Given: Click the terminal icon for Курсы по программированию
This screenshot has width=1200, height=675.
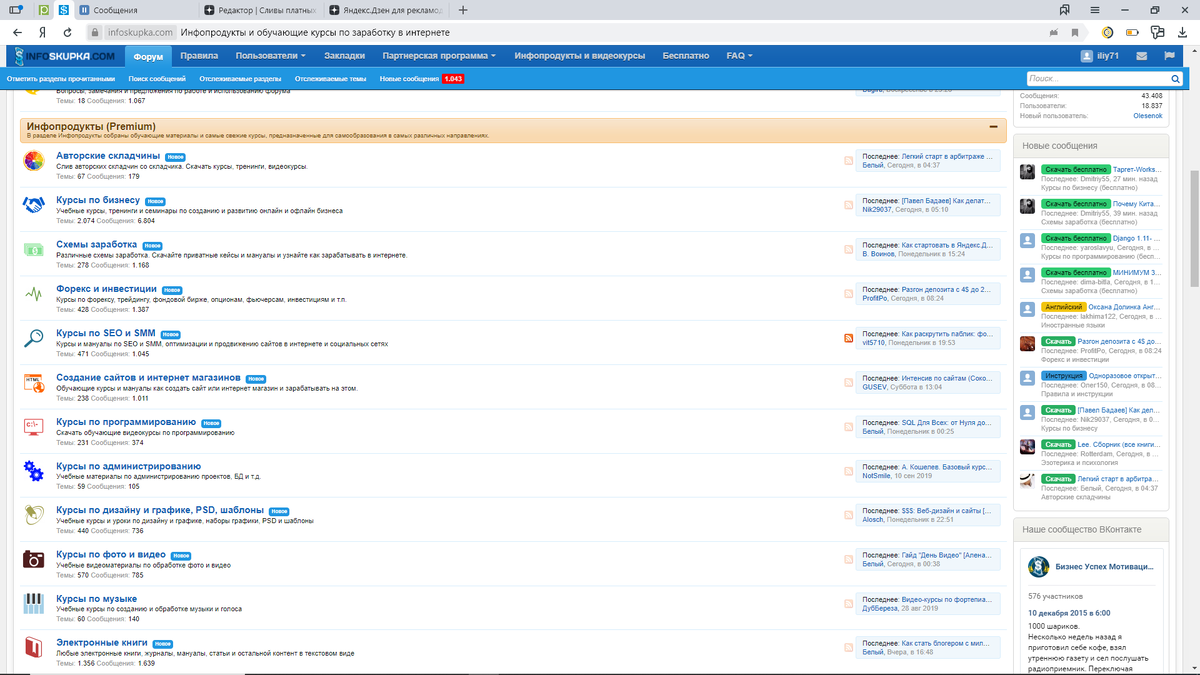Looking at the screenshot, I should (34, 426).
